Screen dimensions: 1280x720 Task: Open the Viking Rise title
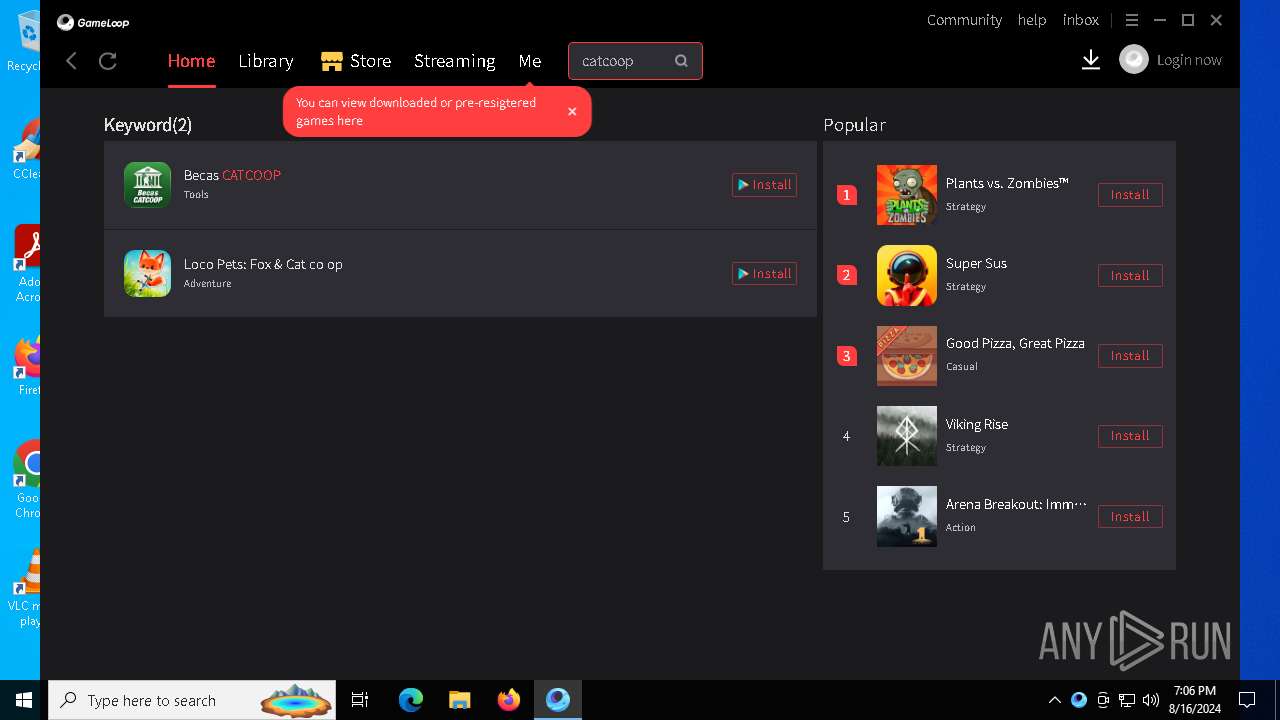[x=977, y=424]
